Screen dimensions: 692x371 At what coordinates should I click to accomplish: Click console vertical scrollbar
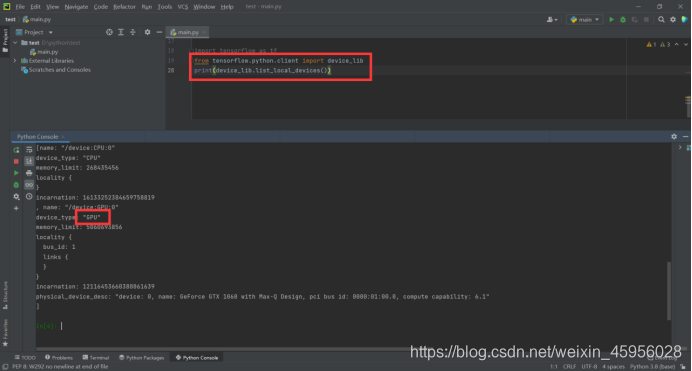(669, 291)
